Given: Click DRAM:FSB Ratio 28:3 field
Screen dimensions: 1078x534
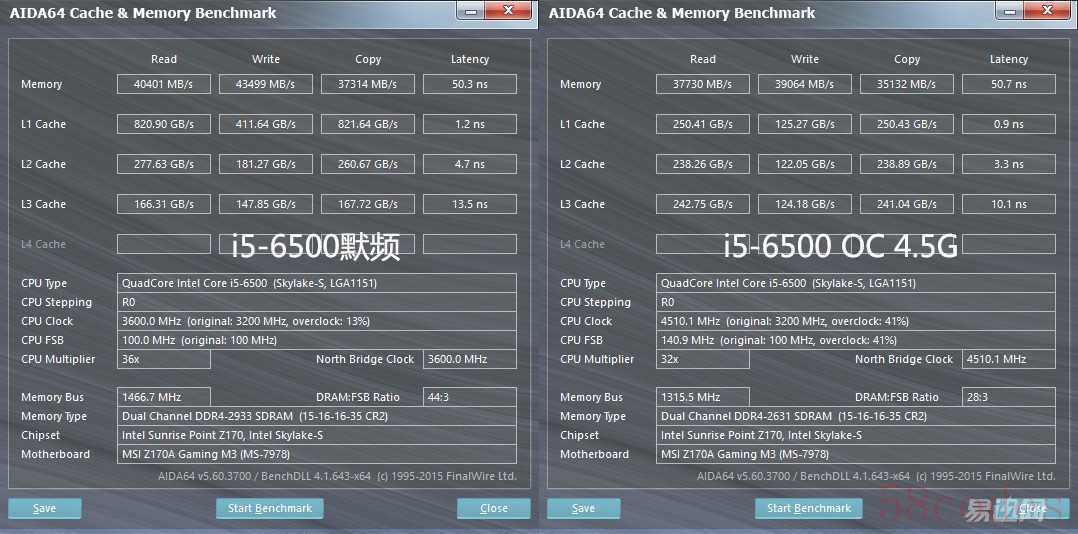Looking at the screenshot, I should [1009, 397].
